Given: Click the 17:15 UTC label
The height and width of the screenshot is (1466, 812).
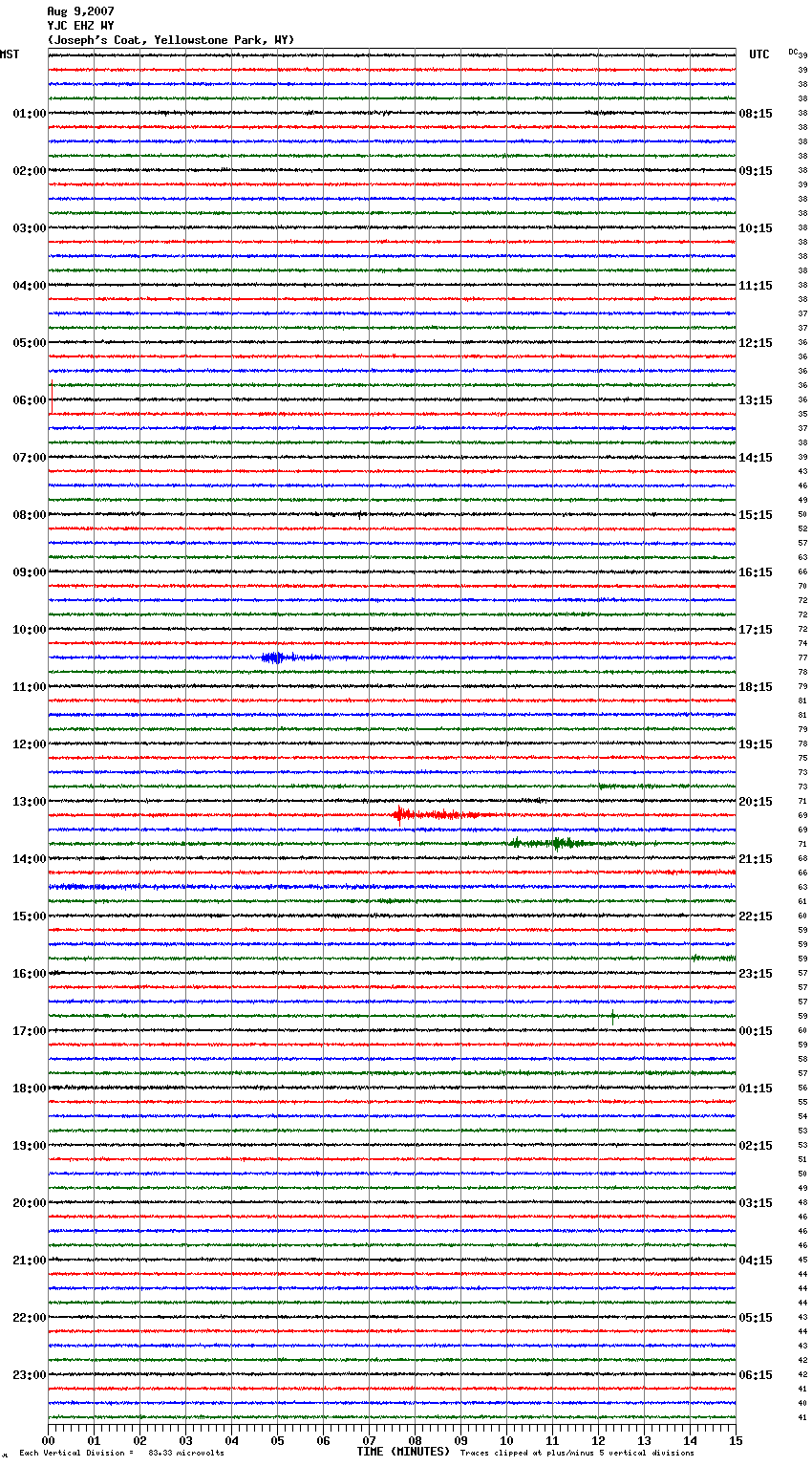Looking at the screenshot, I should [756, 630].
